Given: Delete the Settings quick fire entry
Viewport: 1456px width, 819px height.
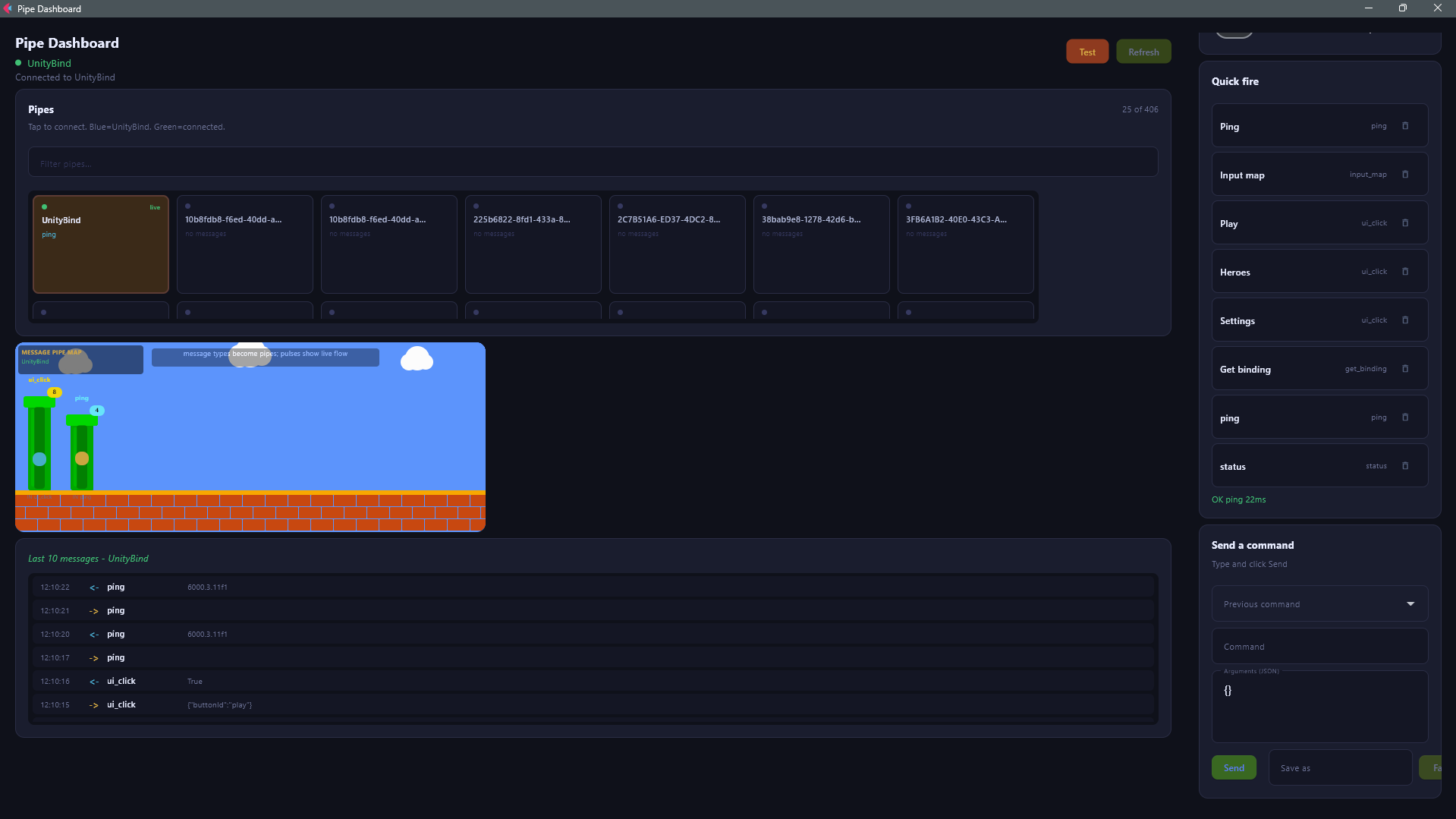Looking at the screenshot, I should [1404, 320].
